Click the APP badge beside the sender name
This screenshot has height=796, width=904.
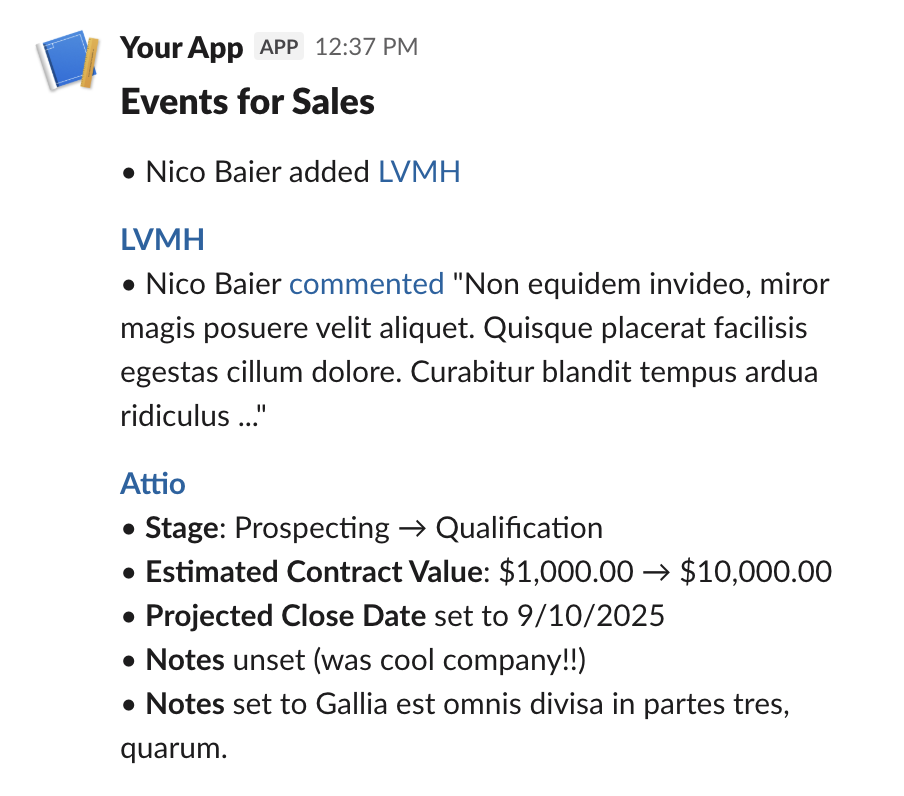(279, 47)
